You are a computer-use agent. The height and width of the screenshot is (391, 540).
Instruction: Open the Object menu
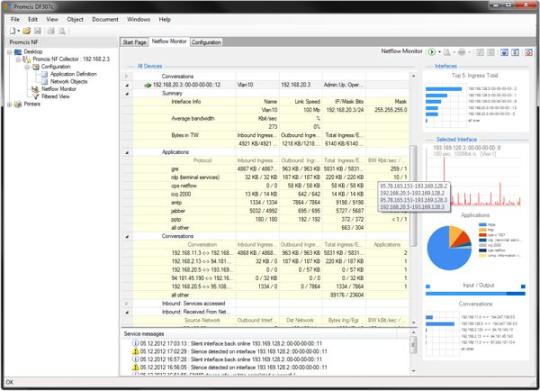(75, 19)
